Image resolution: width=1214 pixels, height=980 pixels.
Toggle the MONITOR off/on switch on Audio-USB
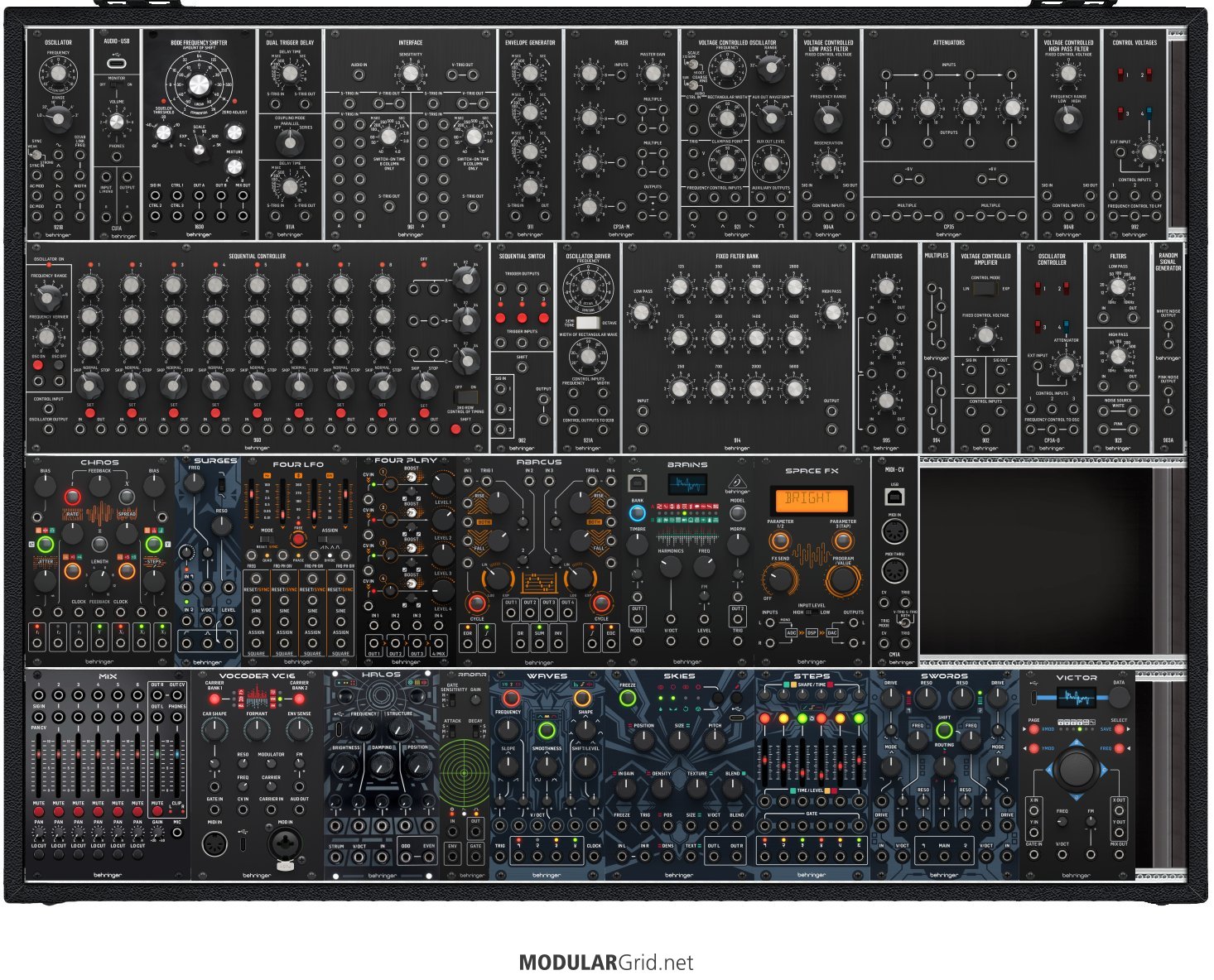point(116,84)
